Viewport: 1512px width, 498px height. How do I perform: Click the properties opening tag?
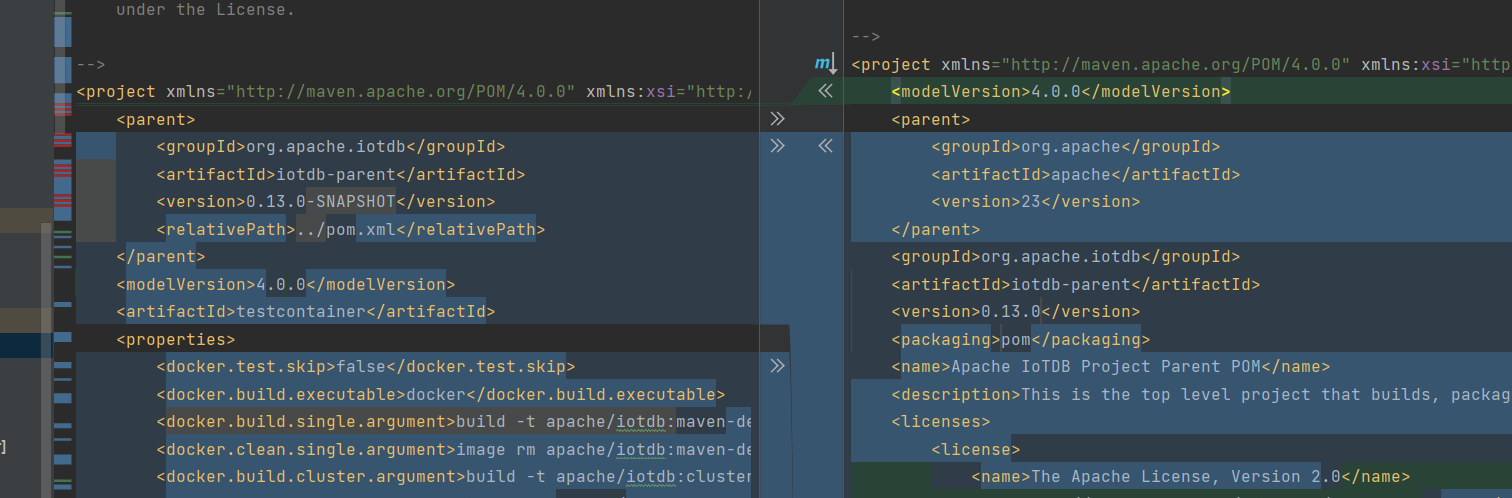(176, 339)
